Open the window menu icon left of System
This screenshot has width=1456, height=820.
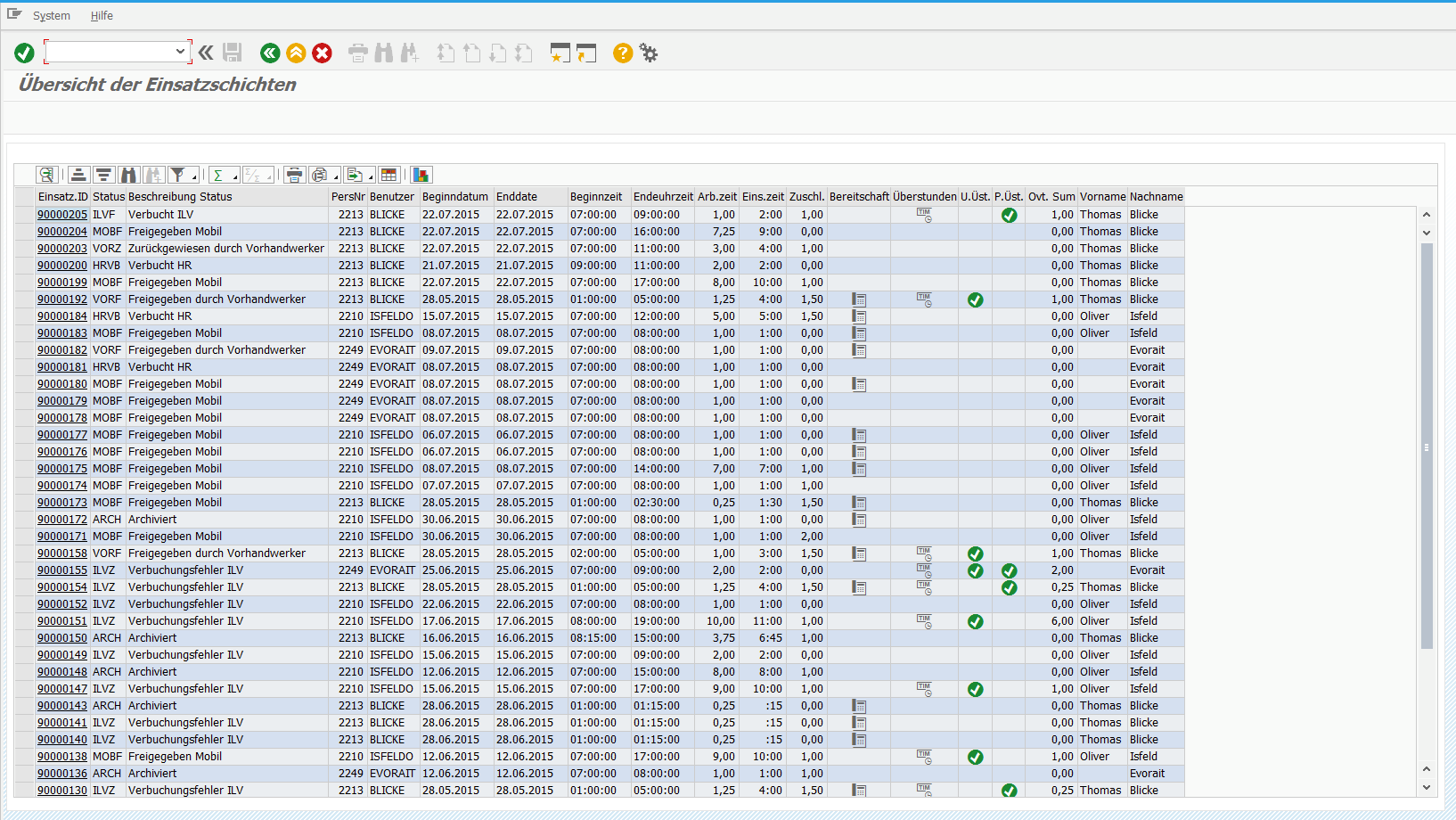point(14,14)
